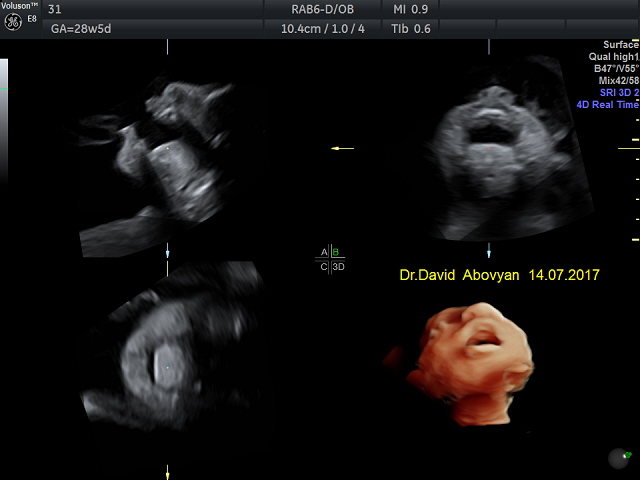The width and height of the screenshot is (640, 480).
Task: Click the yellow arrow marker below plane C
Action: (x=167, y=472)
